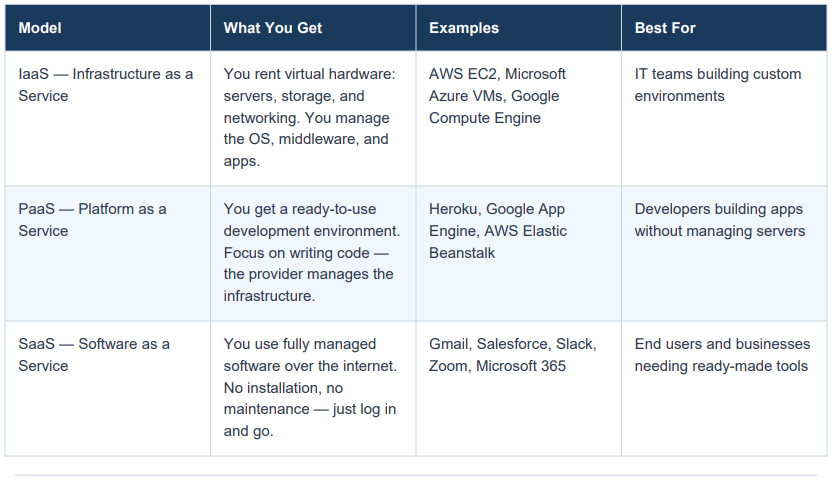Click Compute Engine text in IaaS examples
This screenshot has width=832, height=485.
pyautogui.click(x=484, y=118)
